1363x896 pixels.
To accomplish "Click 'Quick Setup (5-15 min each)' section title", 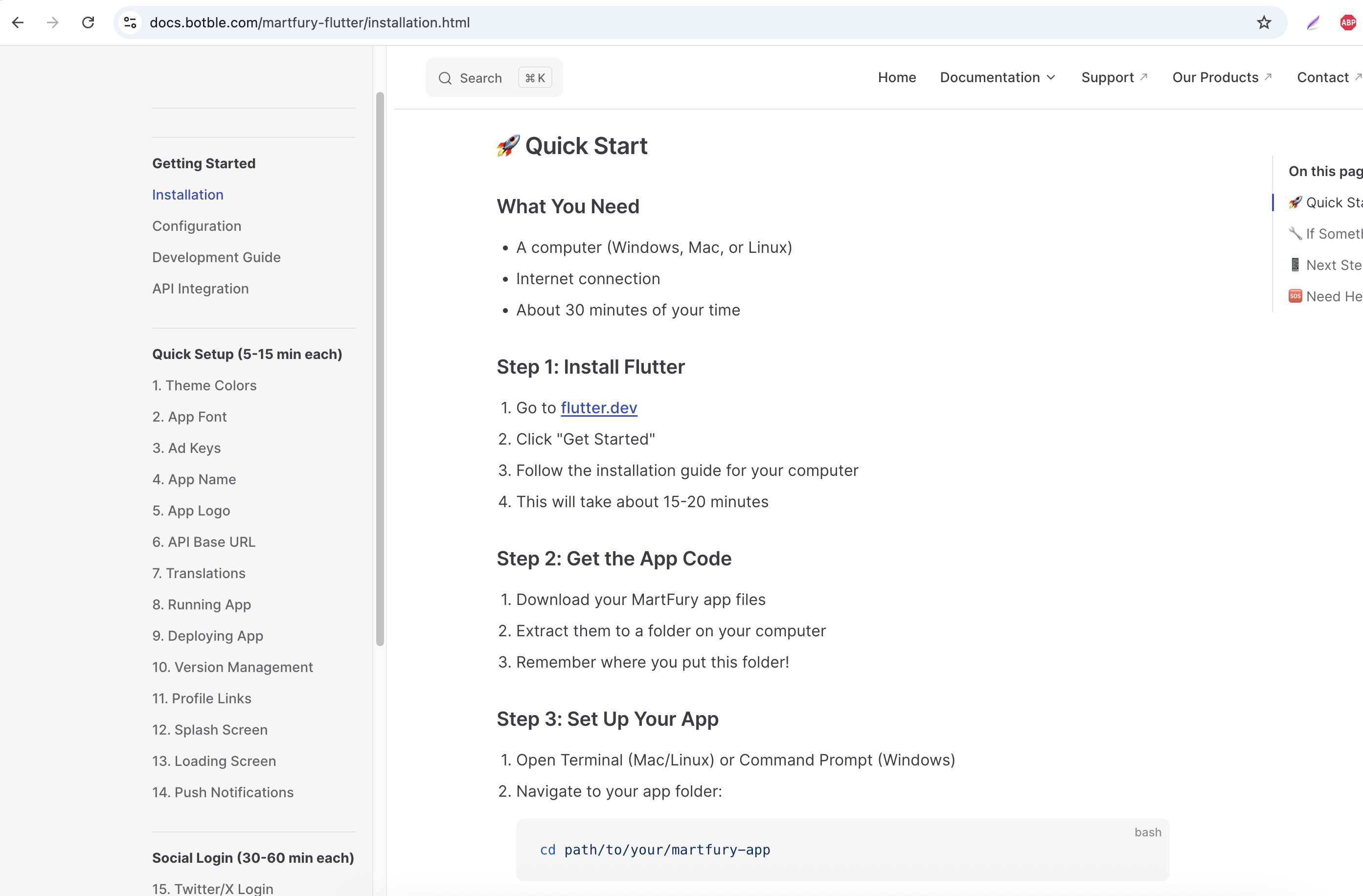I will (248, 355).
